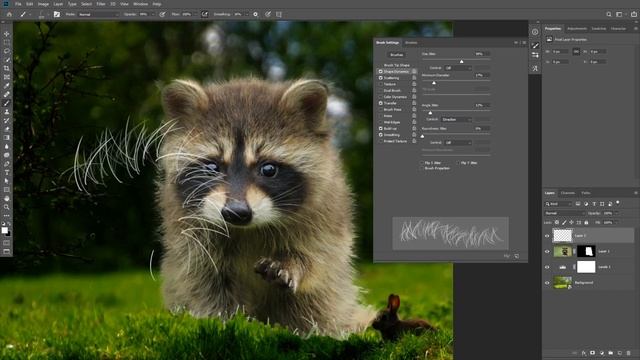Select the Crop tool
640x360 pixels.
point(7,68)
